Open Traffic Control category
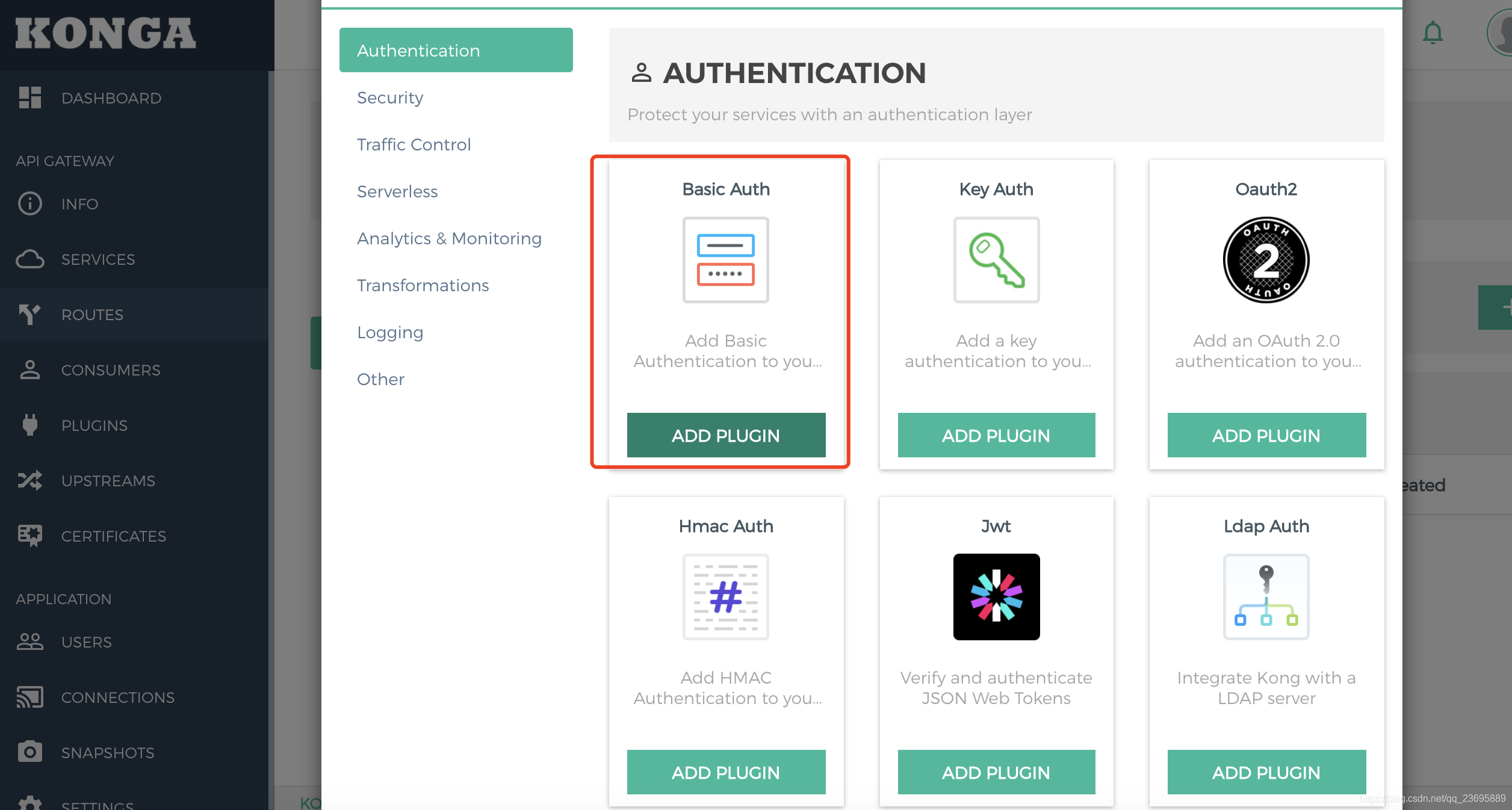The width and height of the screenshot is (1512, 810). (456, 144)
